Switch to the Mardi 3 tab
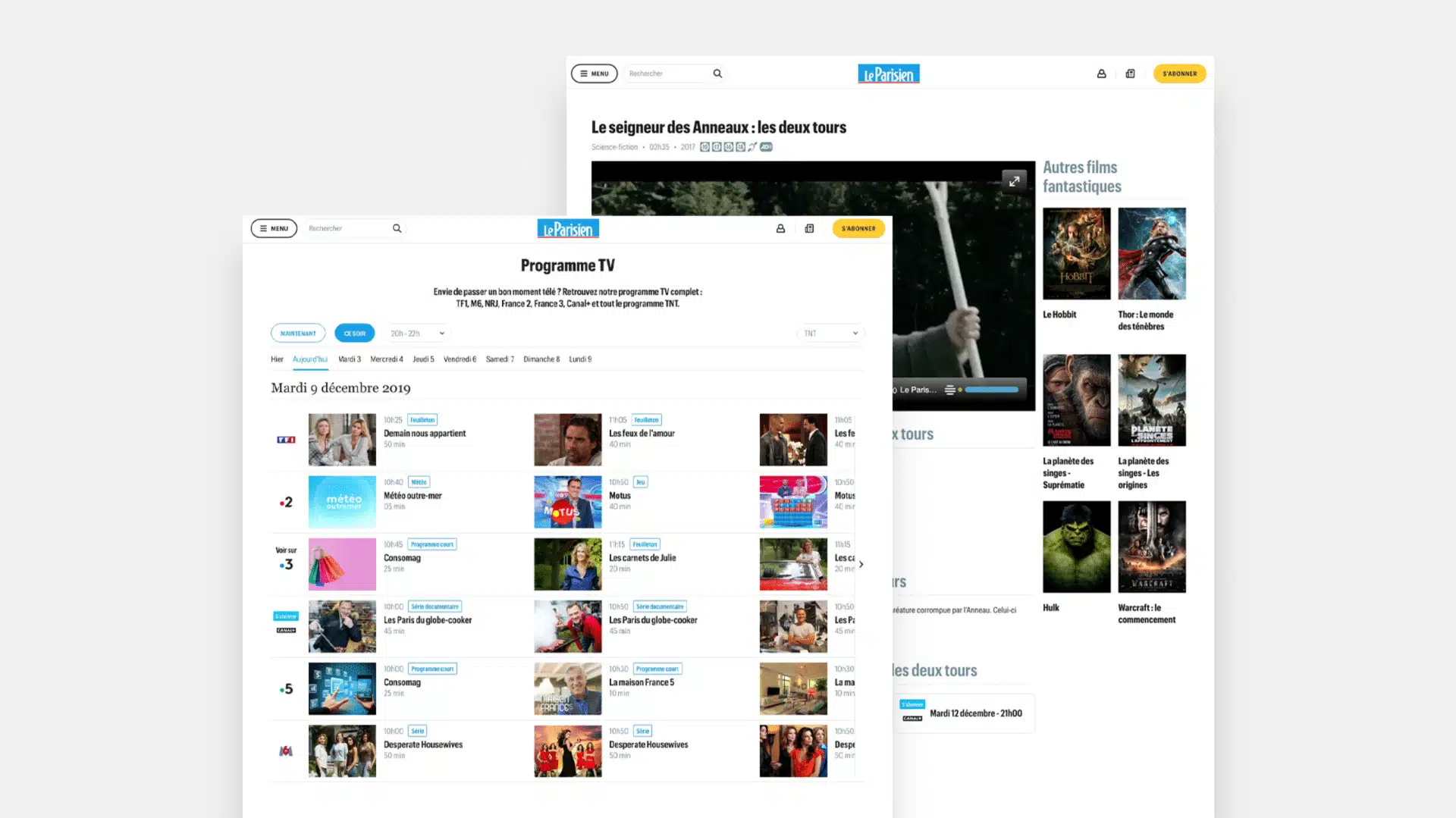 click(350, 359)
